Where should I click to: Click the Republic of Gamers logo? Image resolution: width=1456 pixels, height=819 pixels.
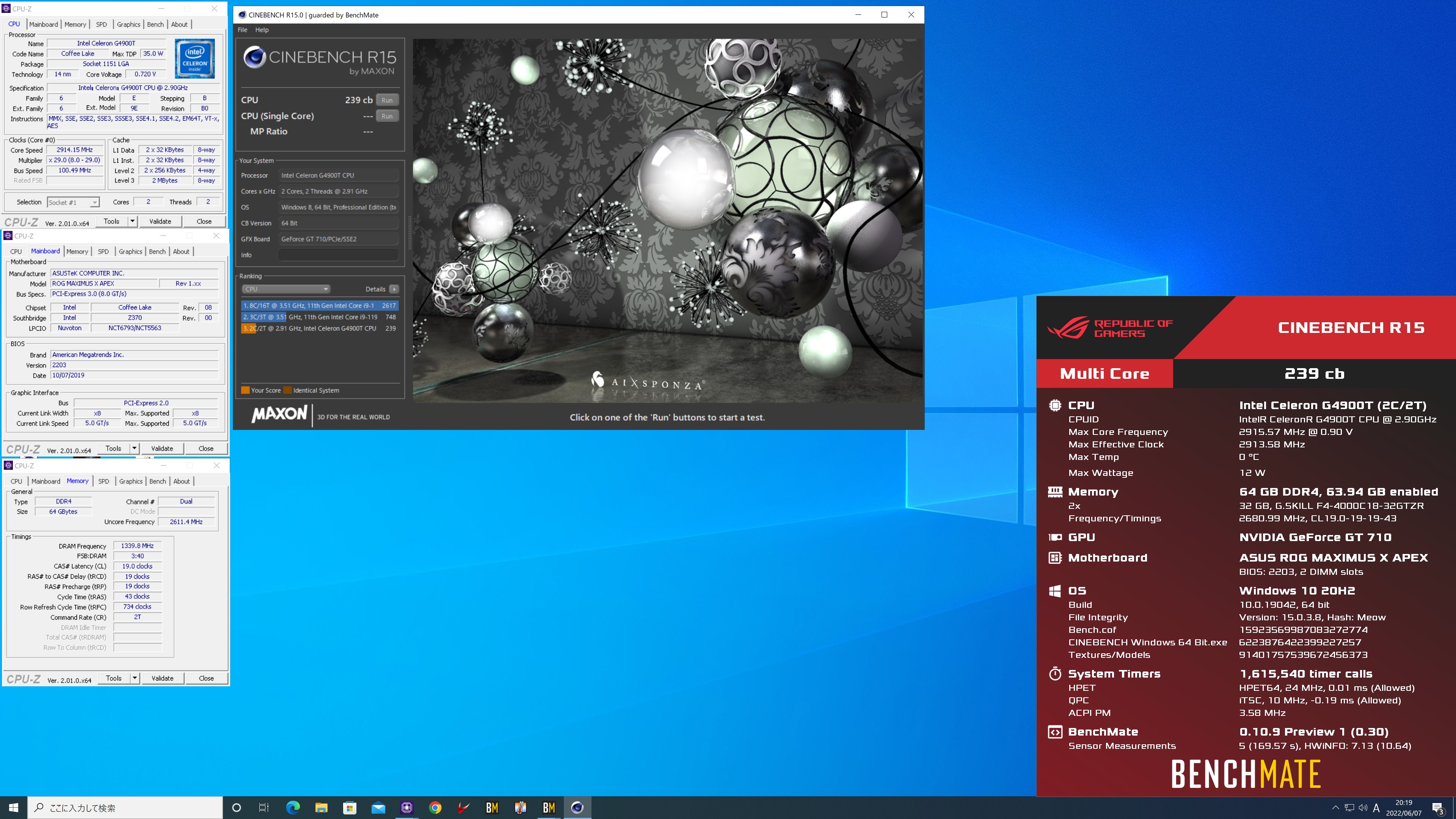point(1110,328)
